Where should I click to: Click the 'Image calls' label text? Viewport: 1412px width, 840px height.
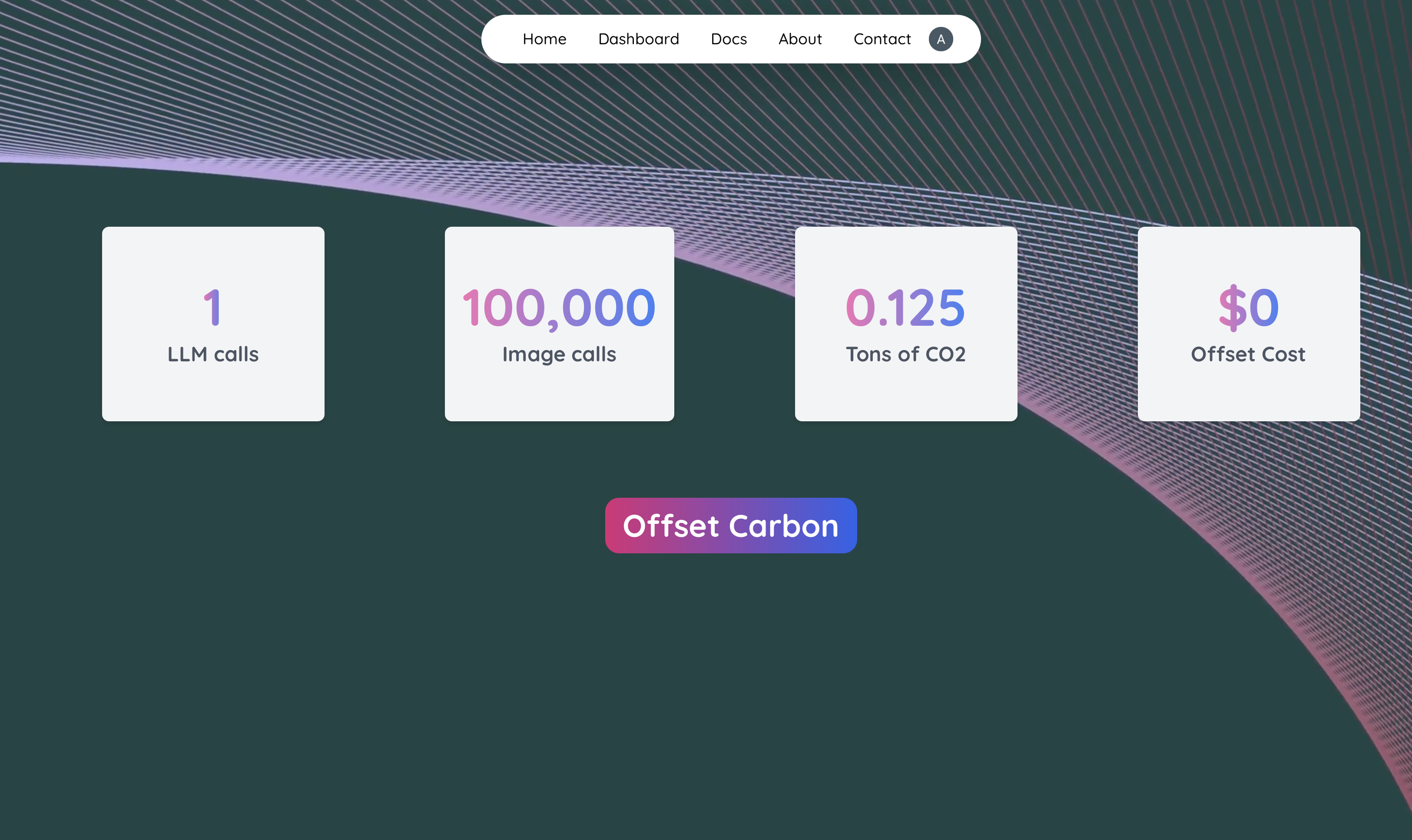pos(559,354)
